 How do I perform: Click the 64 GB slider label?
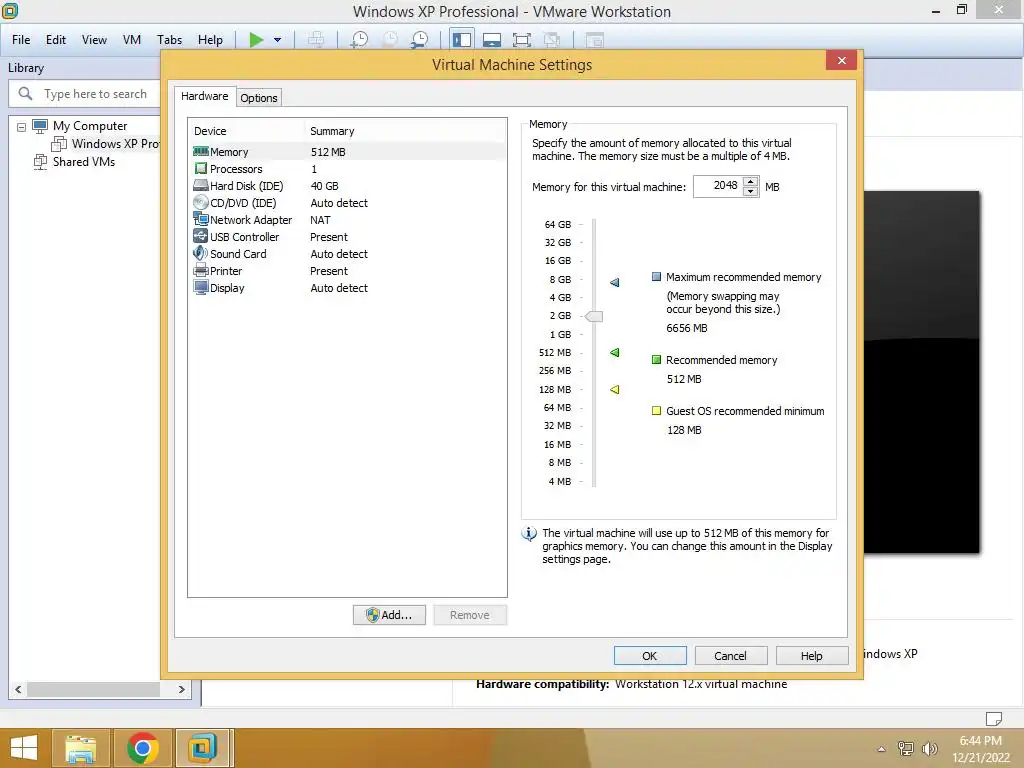click(x=558, y=224)
